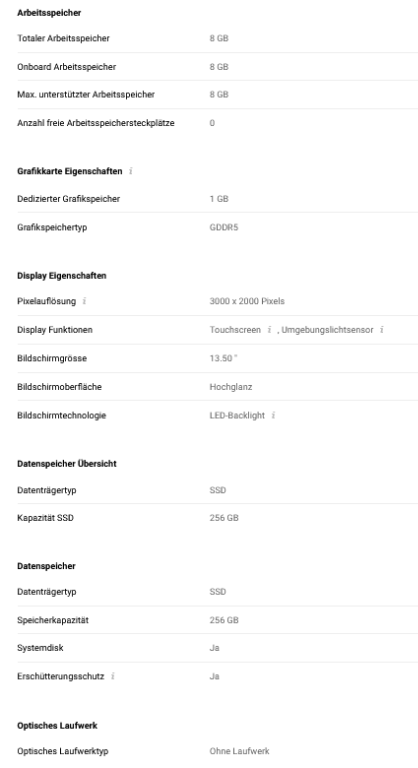Open info icon beside Grafikkarte Eigenschaften heading
The height and width of the screenshot is (768, 418).
click(x=130, y=171)
